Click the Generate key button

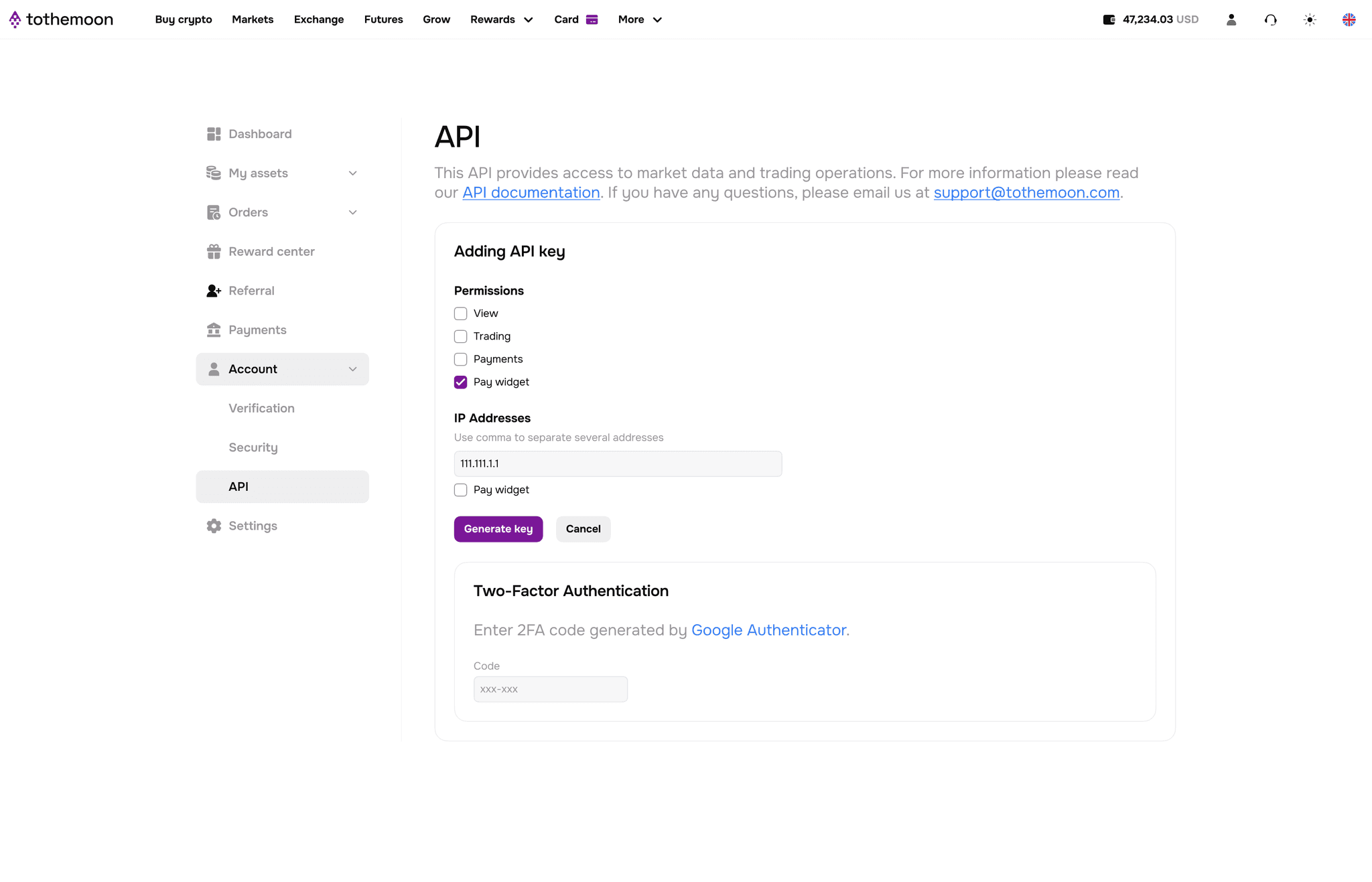[498, 529]
